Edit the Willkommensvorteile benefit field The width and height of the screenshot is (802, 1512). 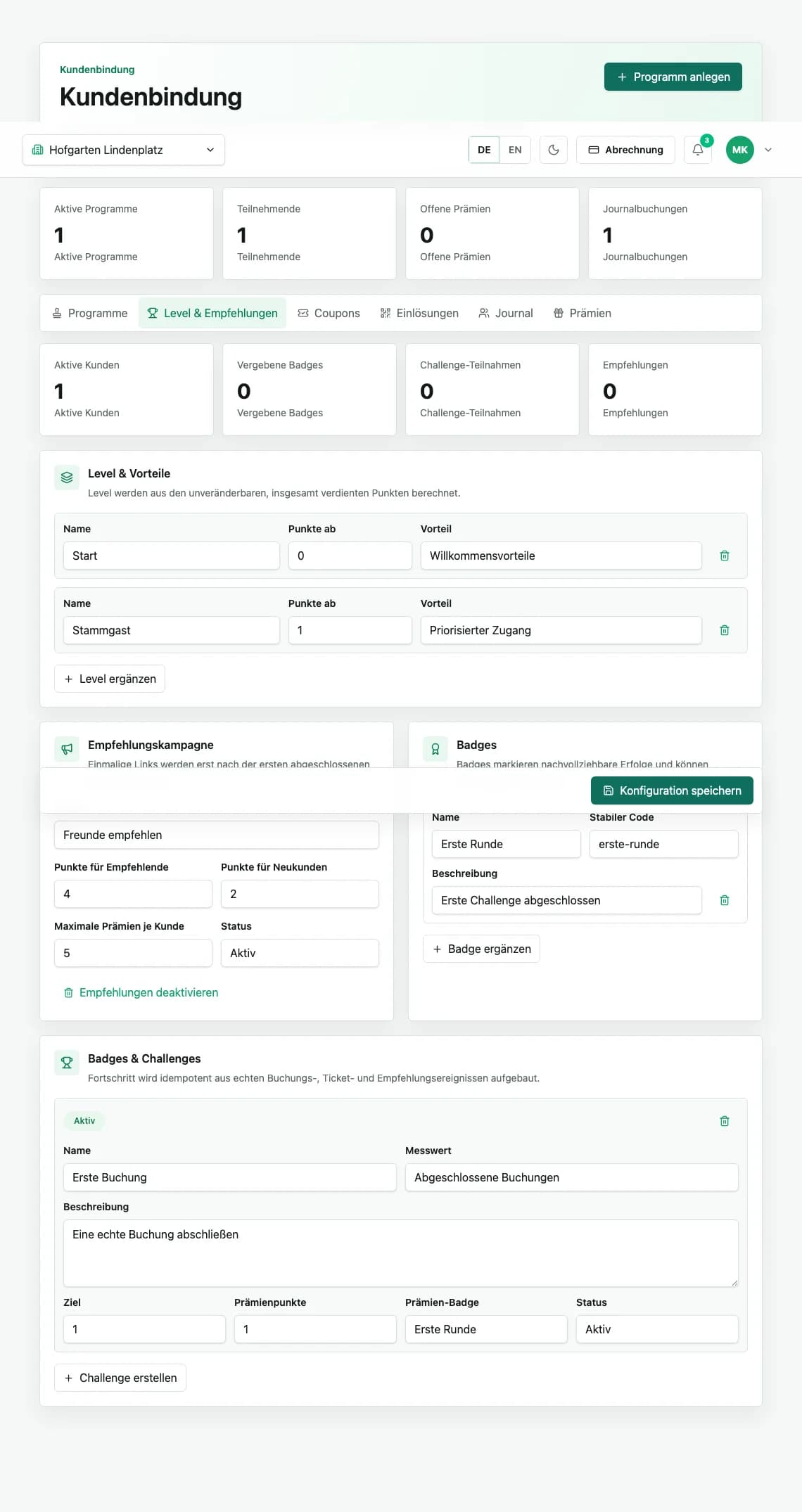[561, 556]
